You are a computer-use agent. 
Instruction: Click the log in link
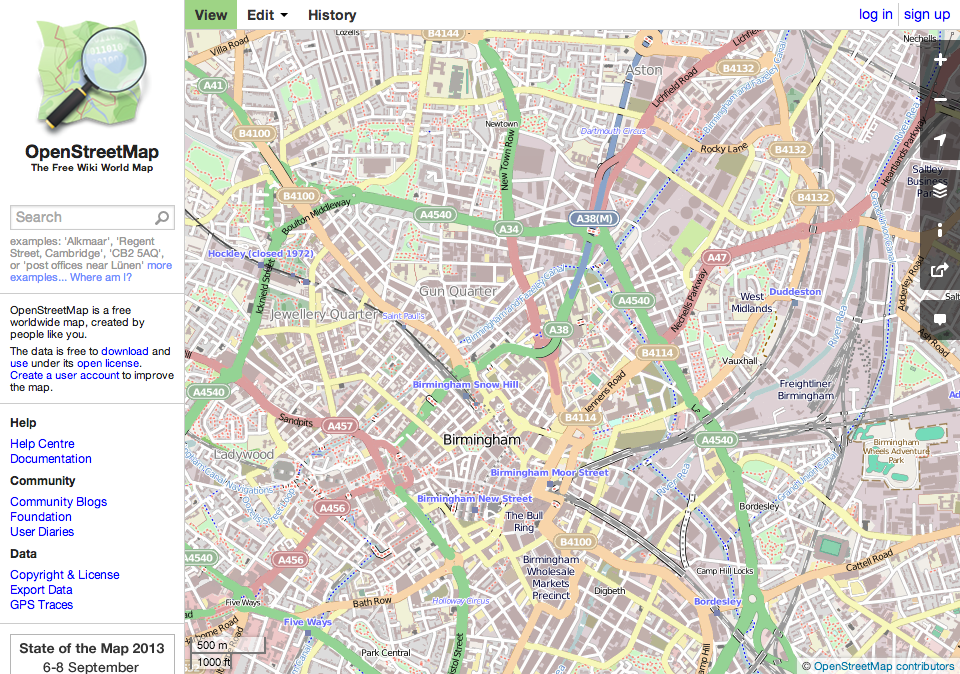(x=876, y=14)
